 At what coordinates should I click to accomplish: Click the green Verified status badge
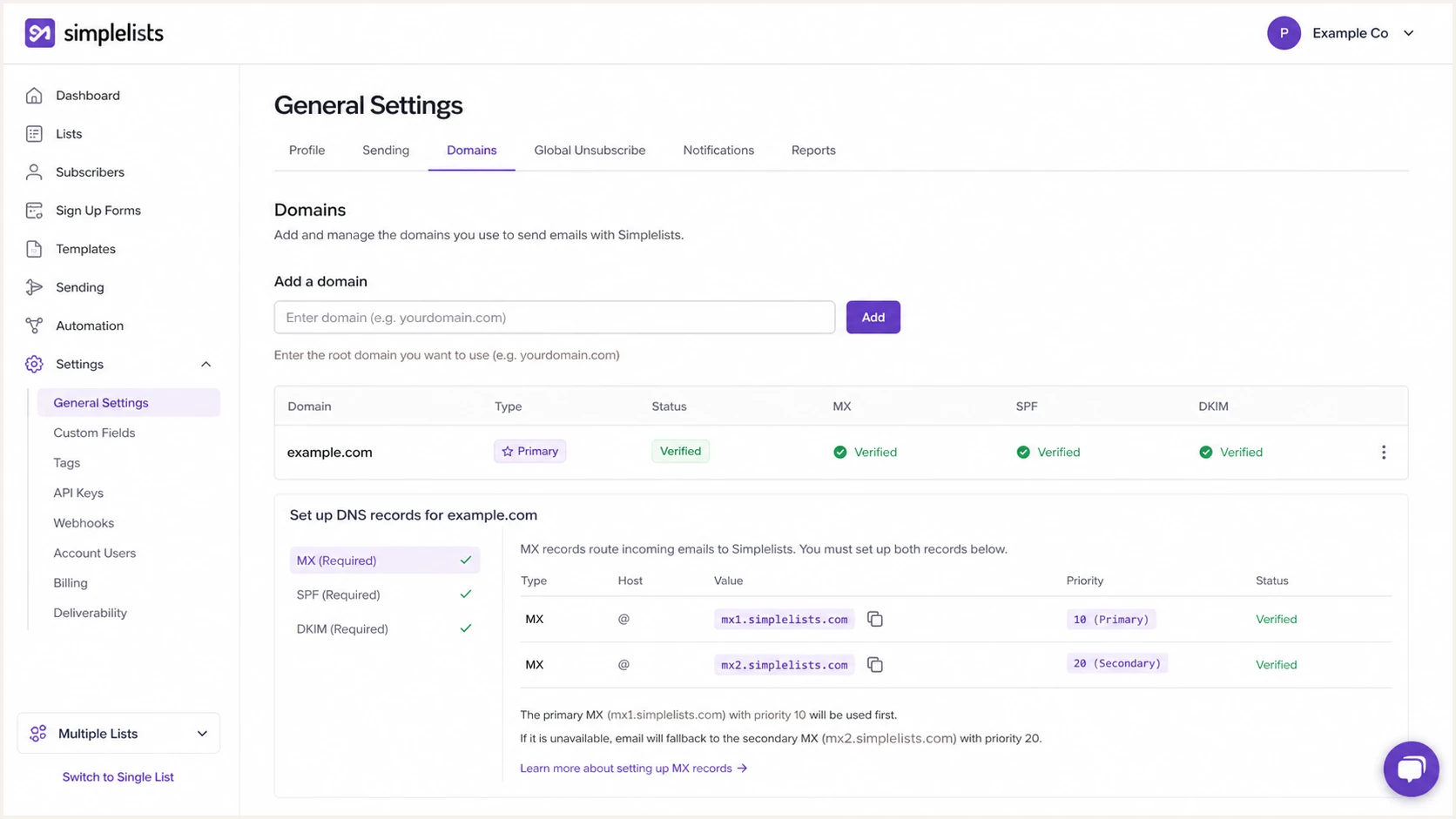point(680,452)
